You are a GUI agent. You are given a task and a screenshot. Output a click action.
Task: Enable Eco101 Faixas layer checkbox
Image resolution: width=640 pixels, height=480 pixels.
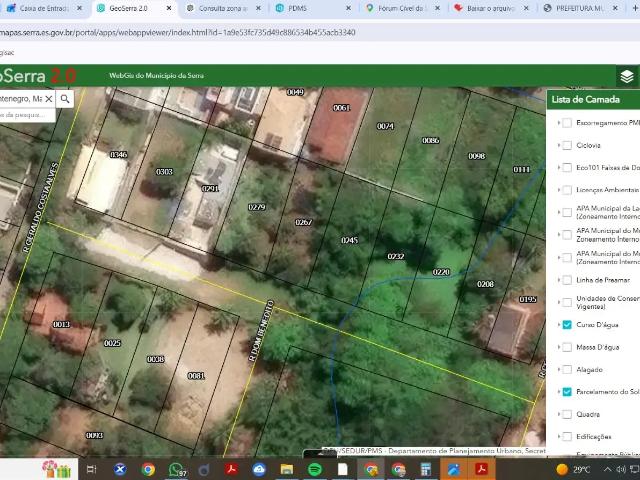[567, 168]
